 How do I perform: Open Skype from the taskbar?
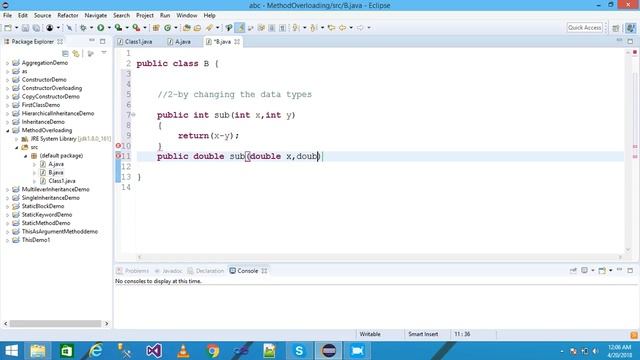(x=299, y=351)
